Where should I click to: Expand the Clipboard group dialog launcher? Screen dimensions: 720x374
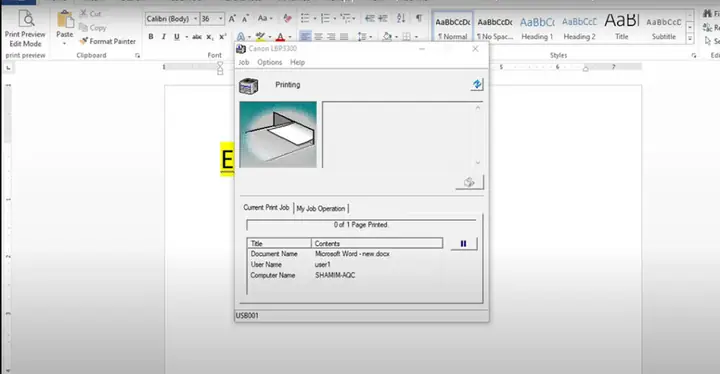tap(137, 56)
